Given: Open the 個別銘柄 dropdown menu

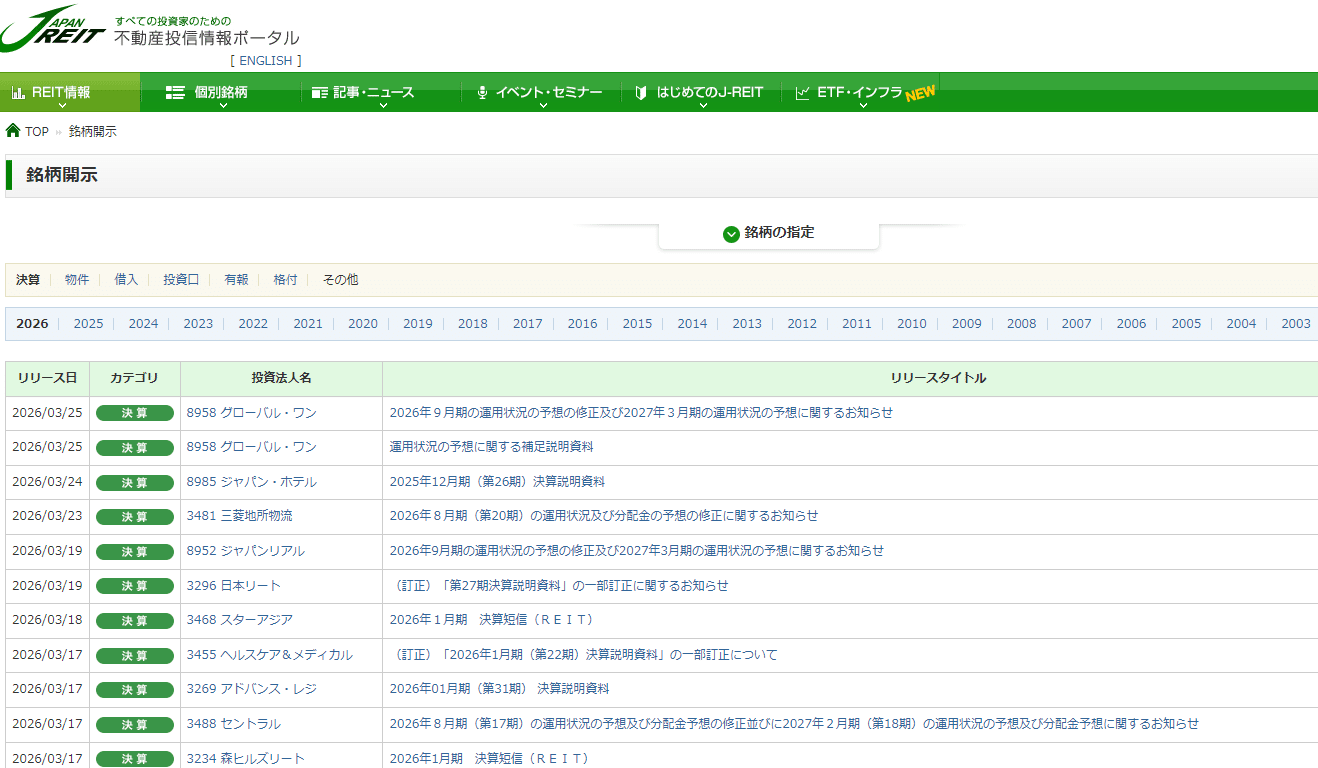Looking at the screenshot, I should pyautogui.click(x=221, y=93).
